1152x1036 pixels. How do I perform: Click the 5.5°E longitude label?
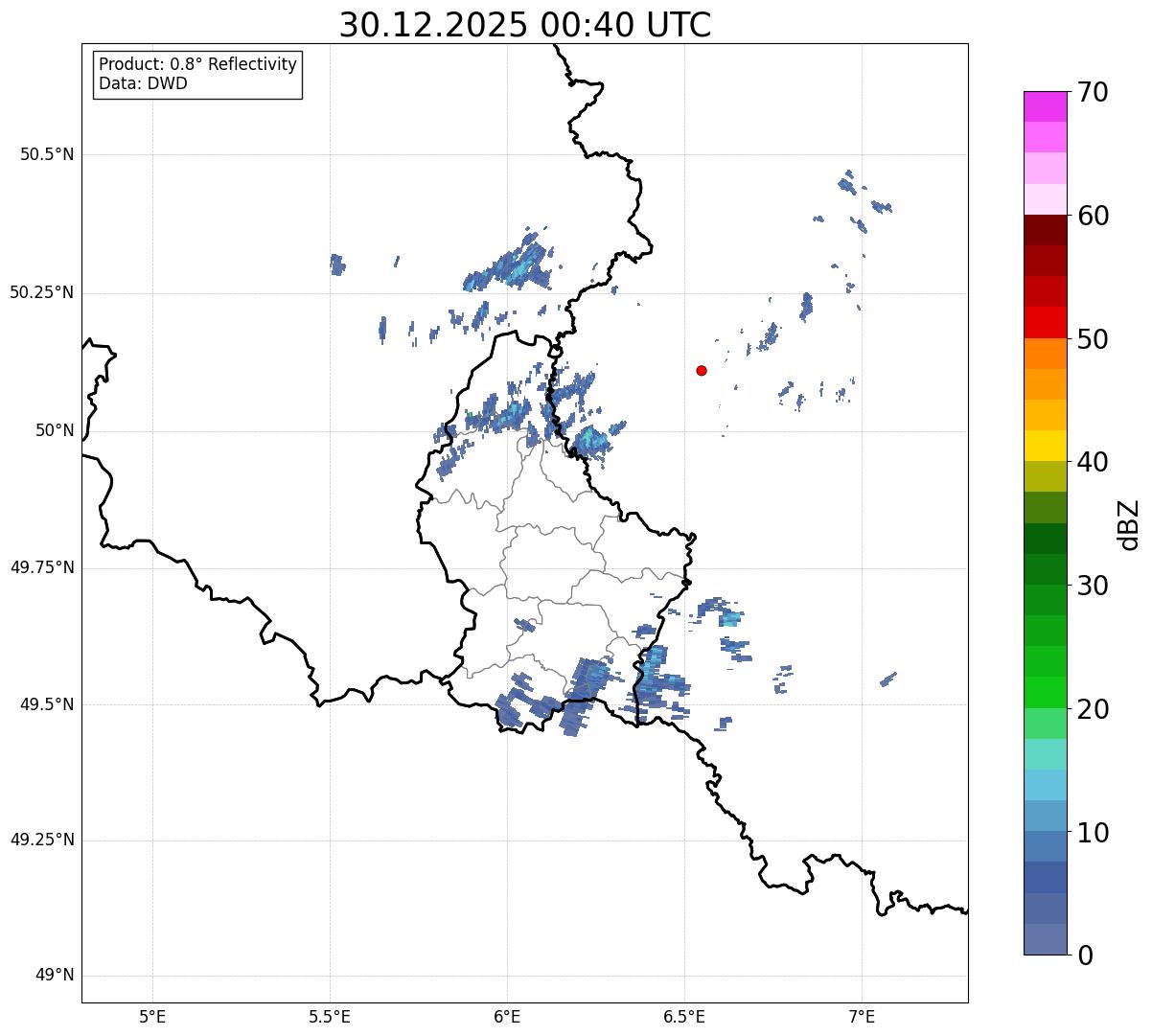point(330,1017)
